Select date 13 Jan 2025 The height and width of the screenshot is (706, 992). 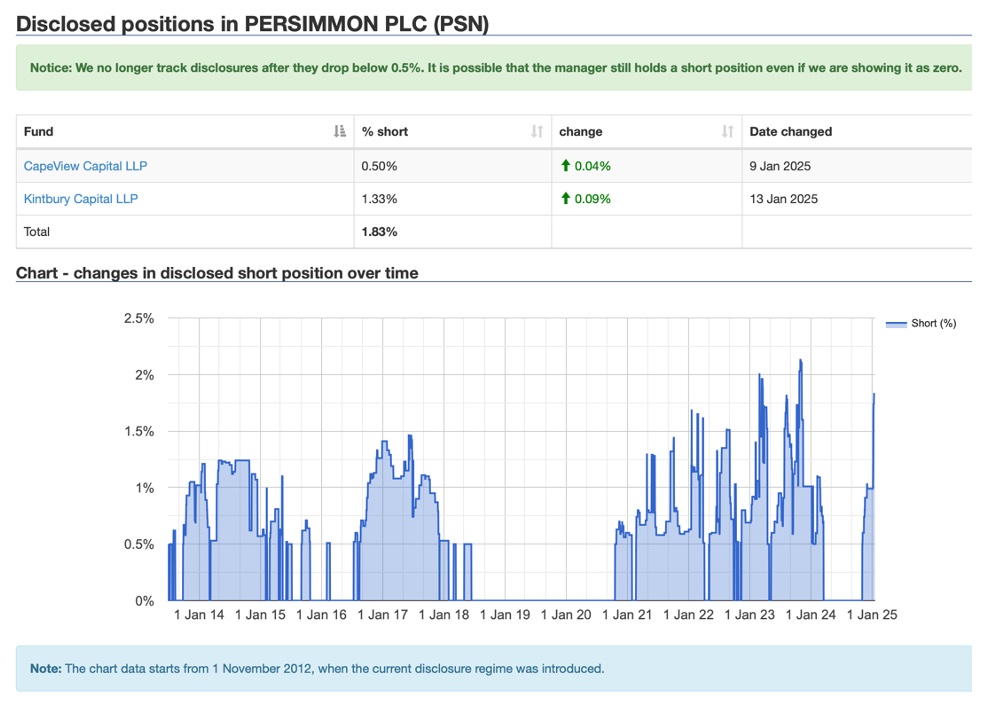pos(783,199)
